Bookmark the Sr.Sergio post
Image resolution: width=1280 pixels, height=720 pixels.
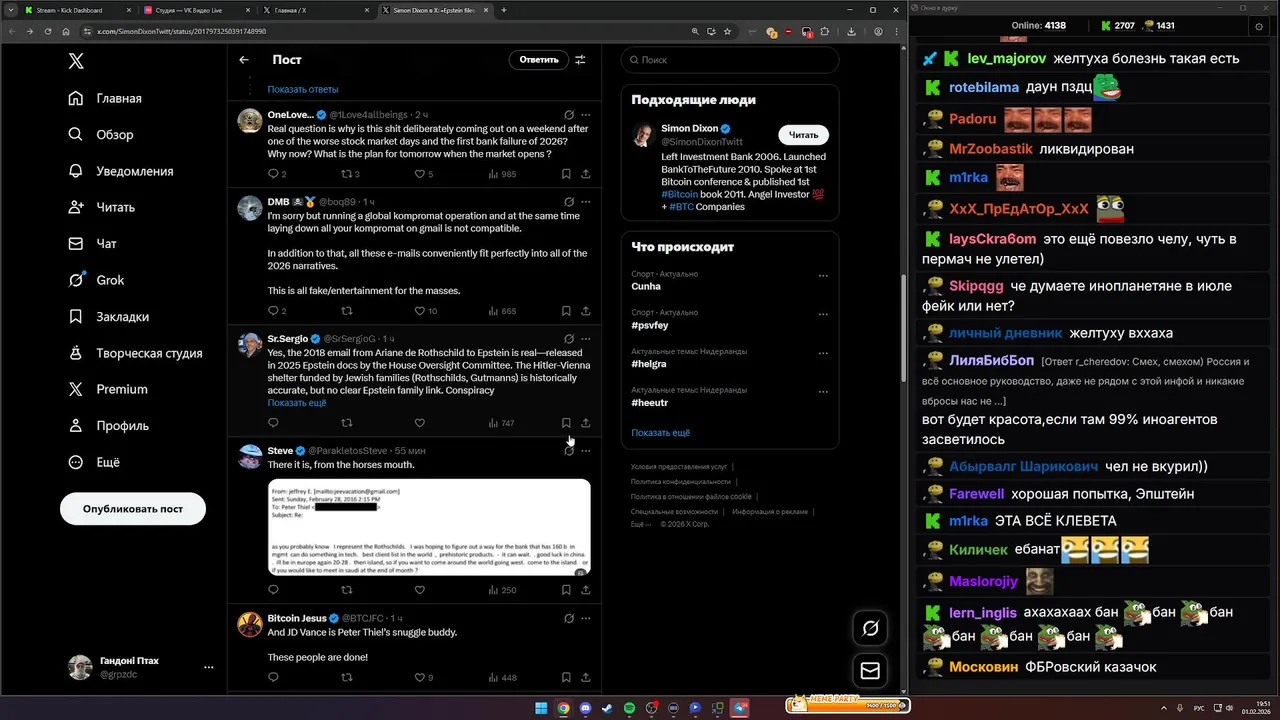tap(566, 423)
